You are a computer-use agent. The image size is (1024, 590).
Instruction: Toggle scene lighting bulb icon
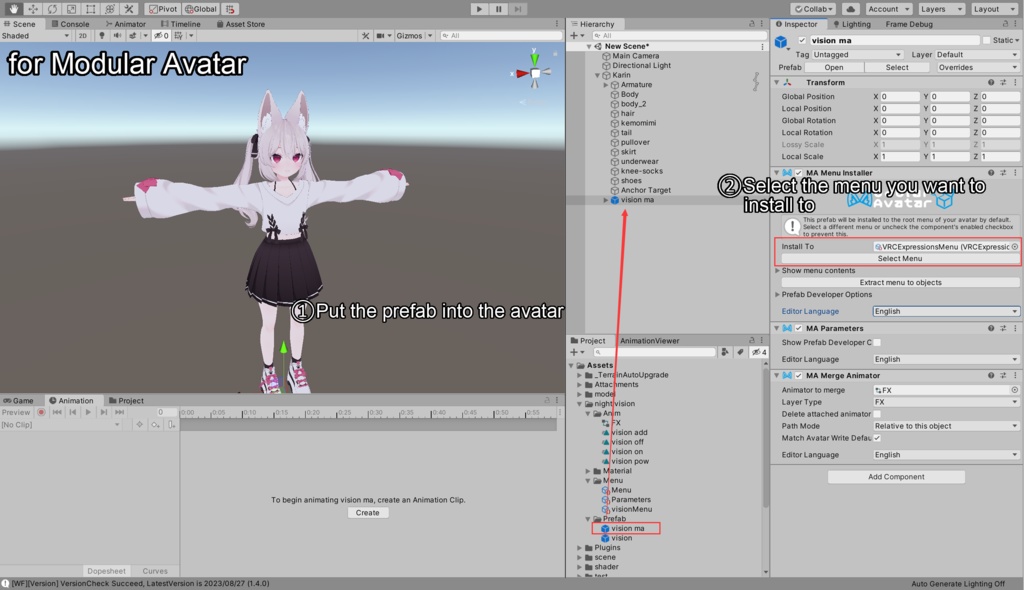coord(101,35)
